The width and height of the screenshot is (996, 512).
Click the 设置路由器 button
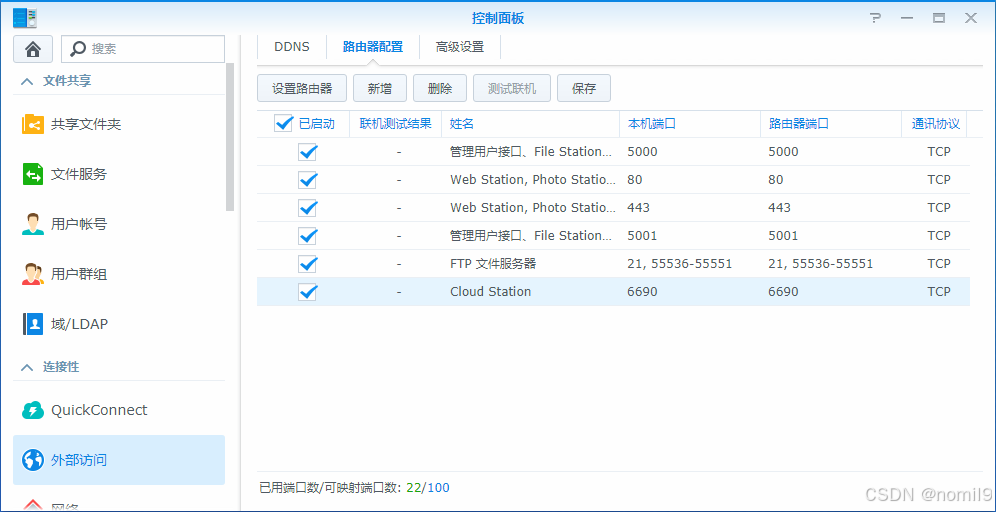(302, 88)
